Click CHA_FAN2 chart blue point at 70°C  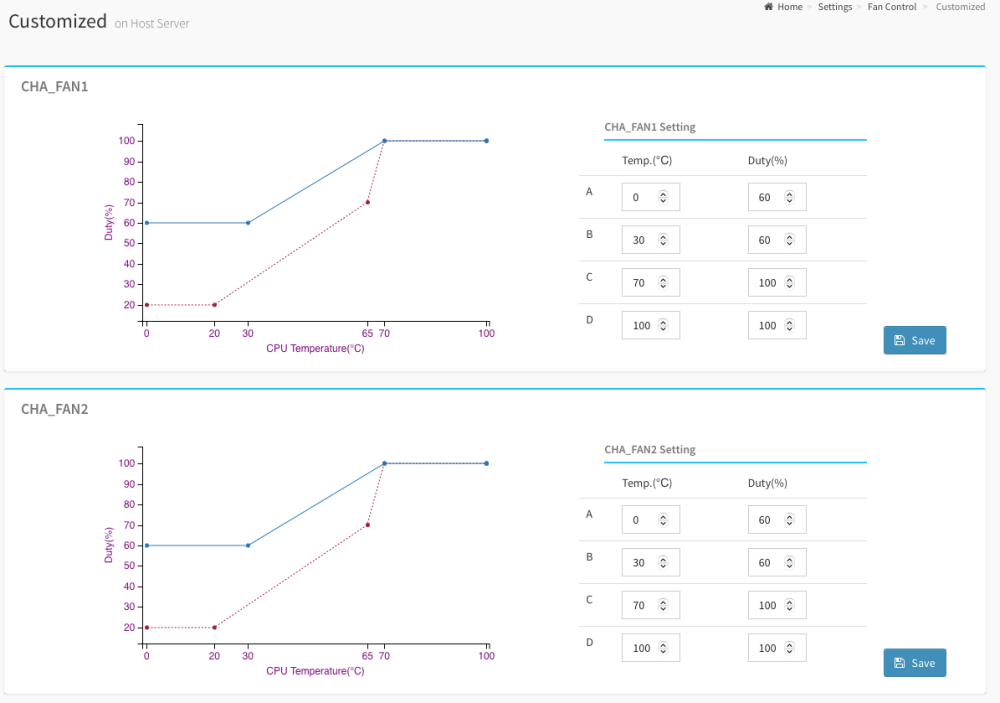[385, 464]
